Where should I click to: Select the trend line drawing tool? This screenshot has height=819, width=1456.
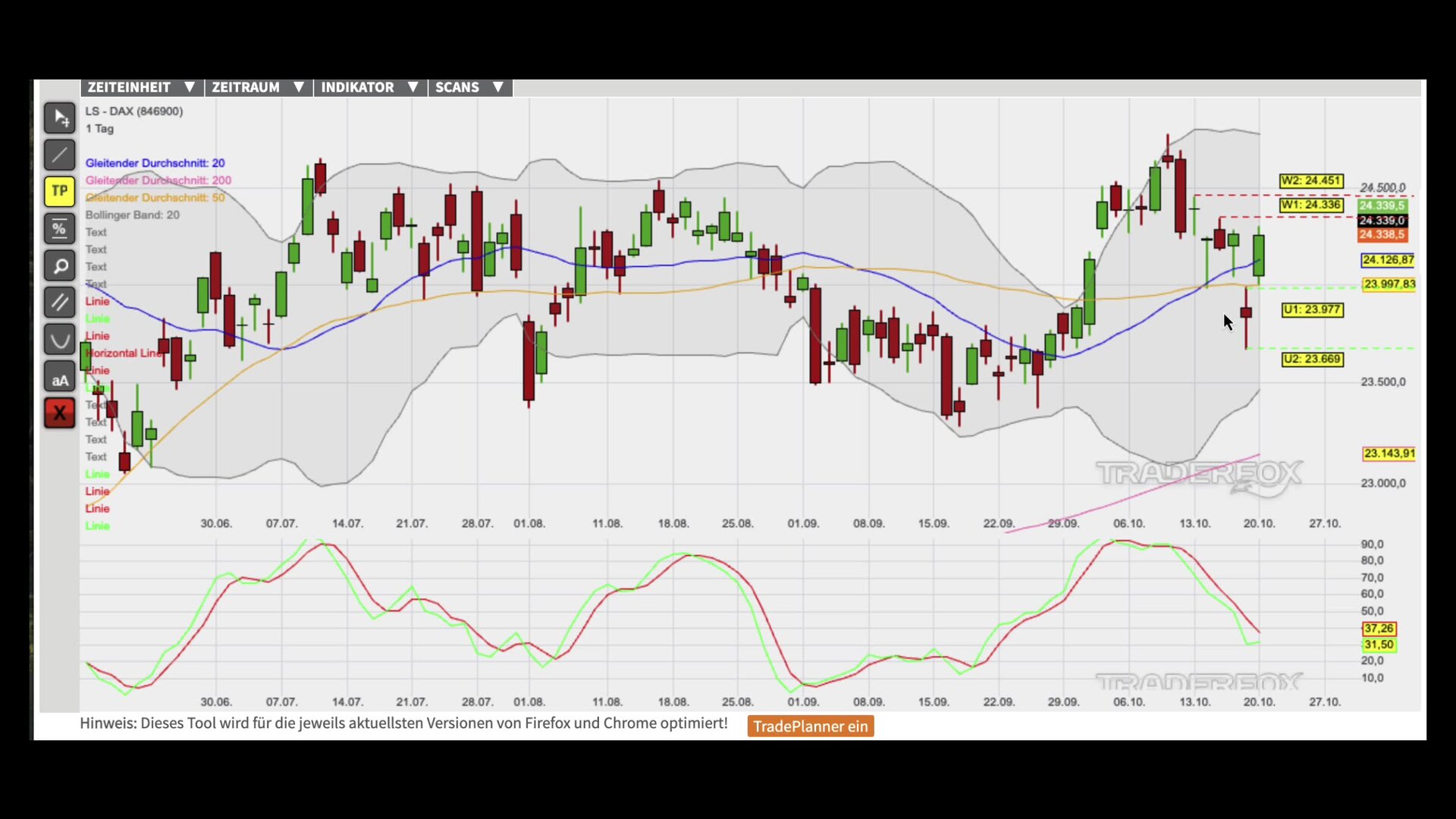(59, 155)
